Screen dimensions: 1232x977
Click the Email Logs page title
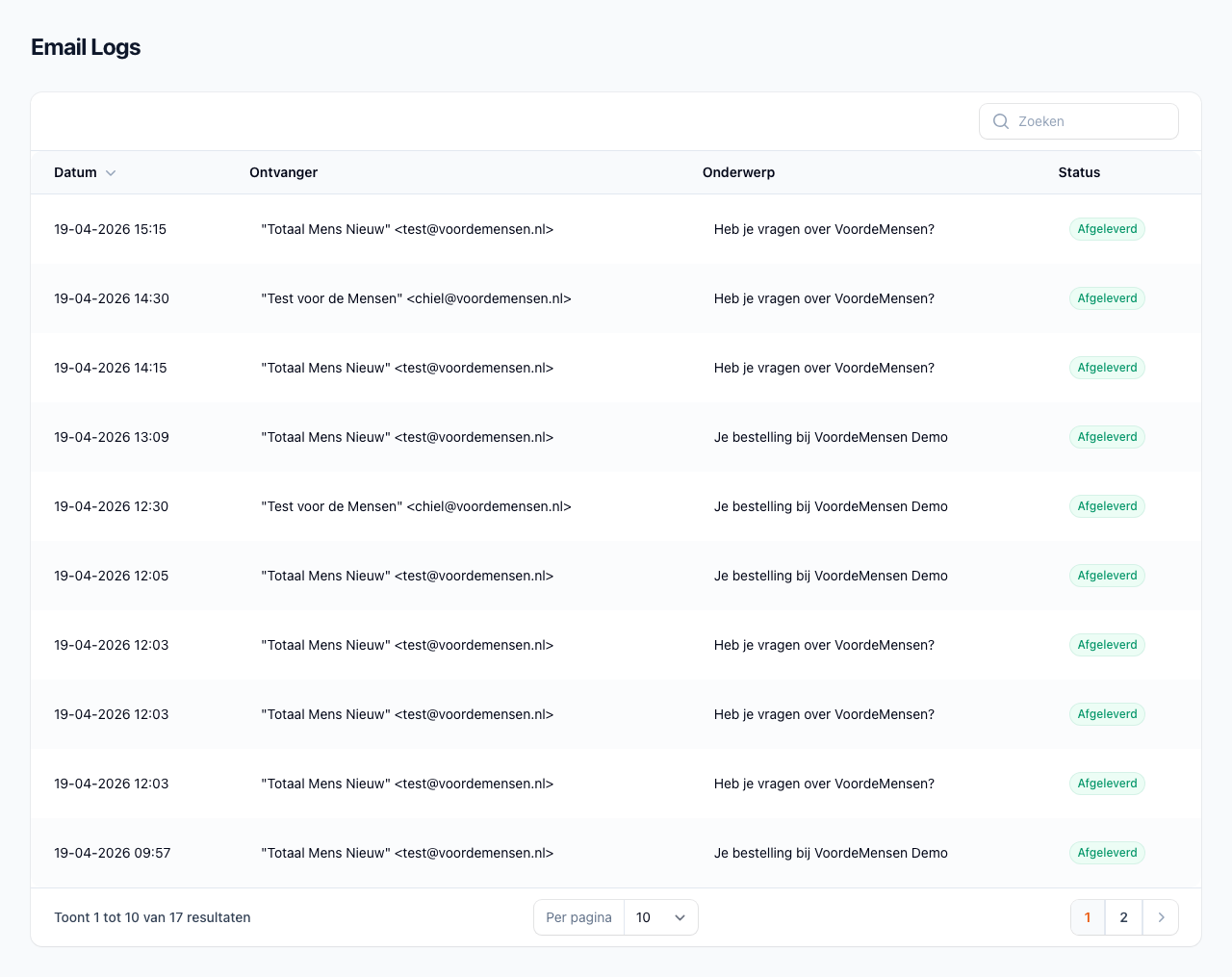pyautogui.click(x=86, y=46)
